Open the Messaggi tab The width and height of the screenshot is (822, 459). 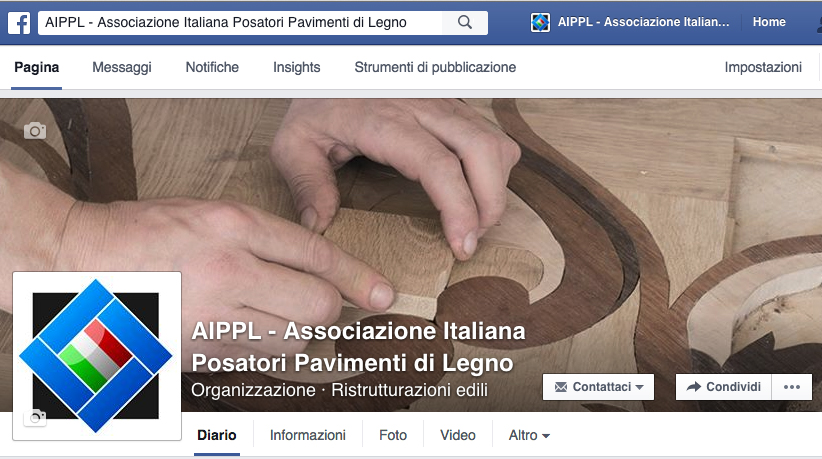tap(122, 68)
